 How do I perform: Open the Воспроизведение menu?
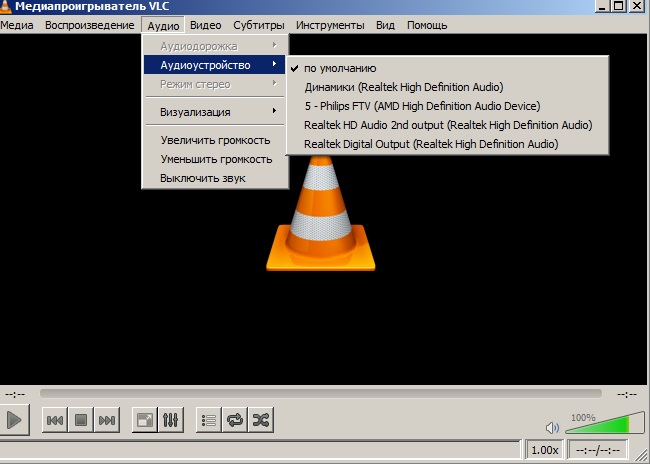point(90,25)
